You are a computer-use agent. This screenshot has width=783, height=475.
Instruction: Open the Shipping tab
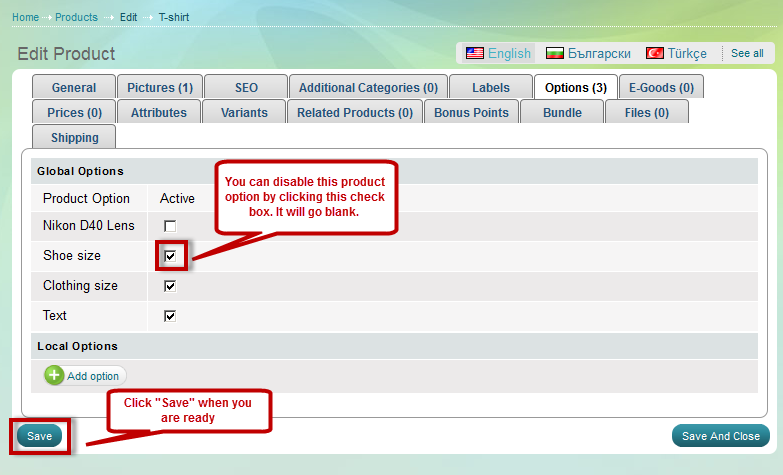click(75, 138)
